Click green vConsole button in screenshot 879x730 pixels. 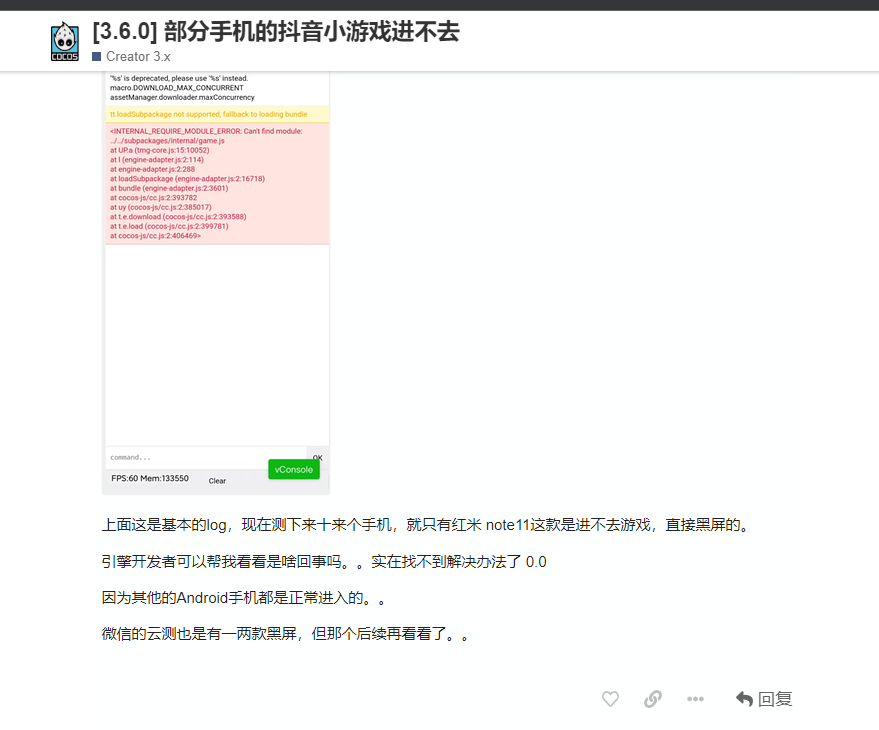coord(294,469)
